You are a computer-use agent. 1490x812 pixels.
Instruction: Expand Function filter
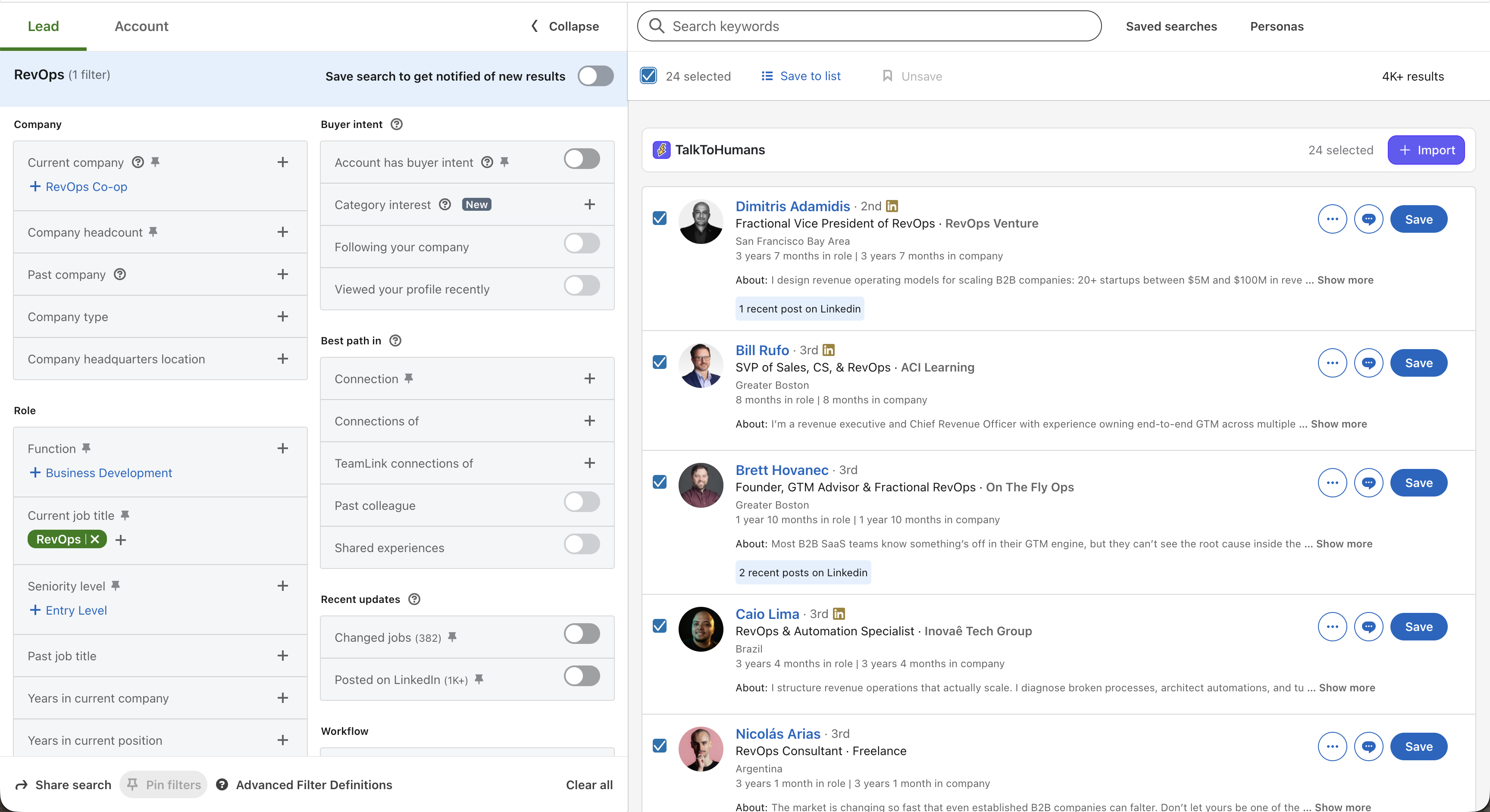(282, 448)
